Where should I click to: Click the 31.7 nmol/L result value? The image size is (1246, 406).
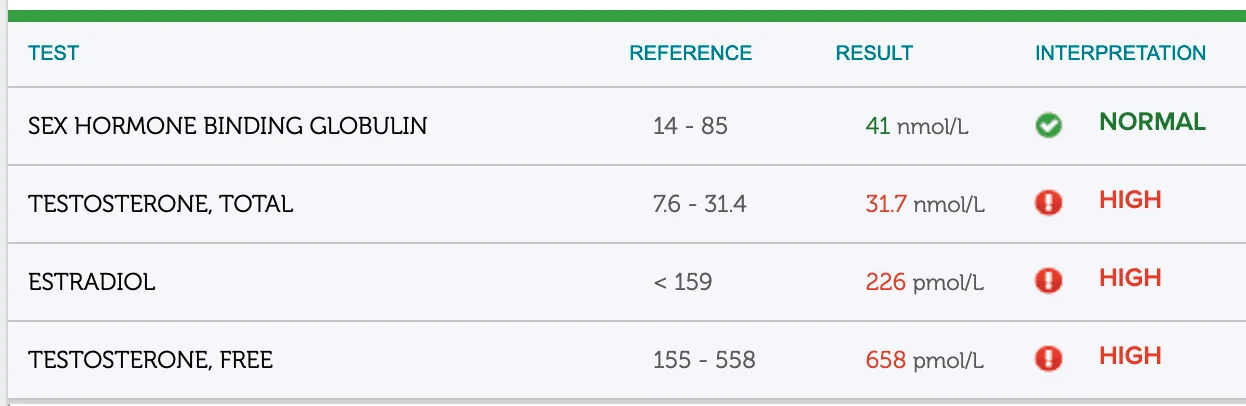[x=925, y=205]
